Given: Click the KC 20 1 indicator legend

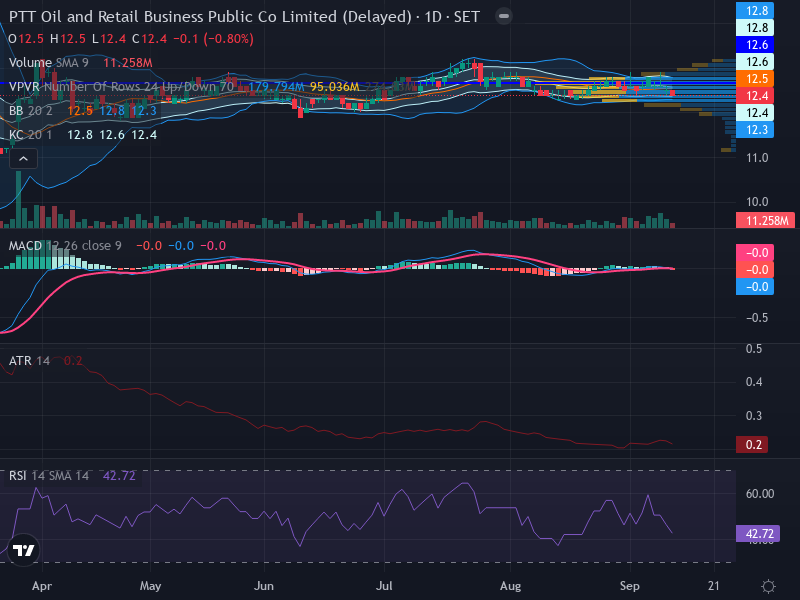Looking at the screenshot, I should click(x=30, y=135).
